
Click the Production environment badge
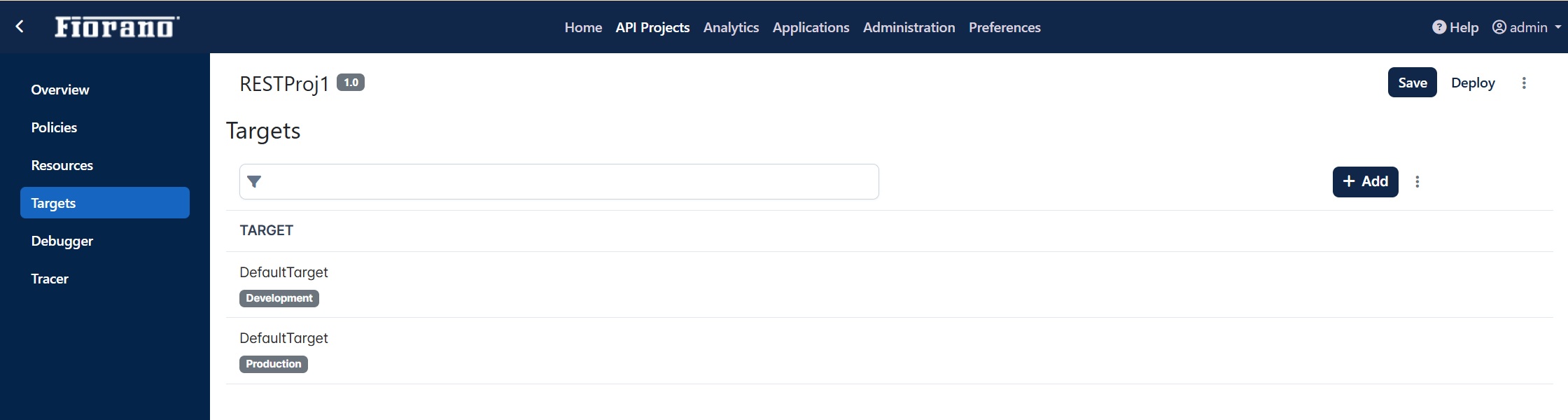pyautogui.click(x=274, y=364)
